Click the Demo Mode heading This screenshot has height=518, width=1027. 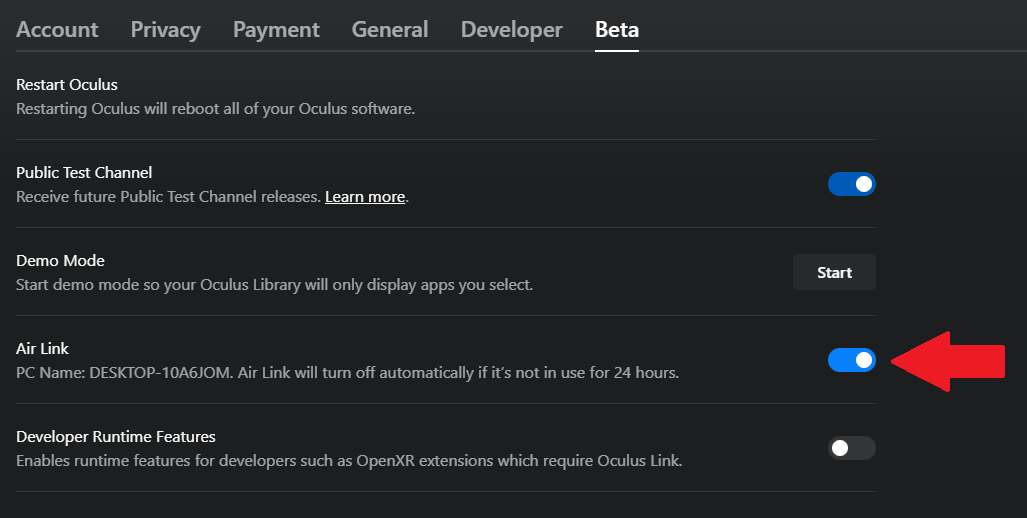(60, 260)
